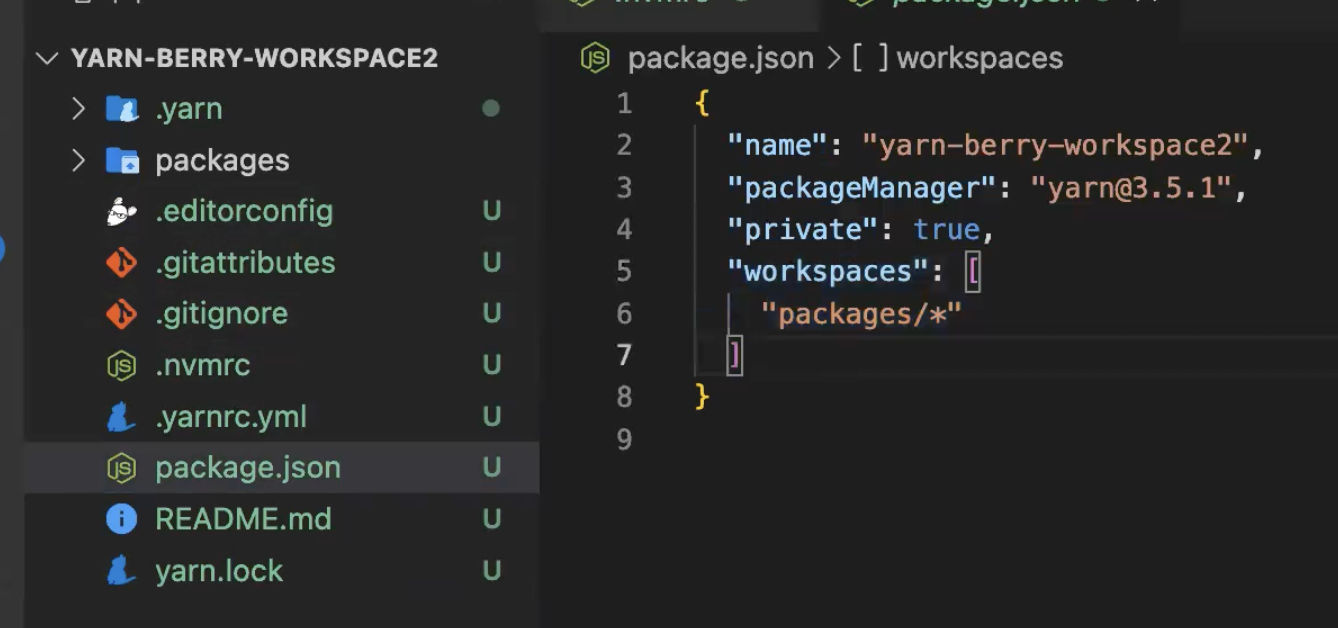Click the workspaces breadcrumb segment
Viewport: 1338px width, 628px height.
980,58
